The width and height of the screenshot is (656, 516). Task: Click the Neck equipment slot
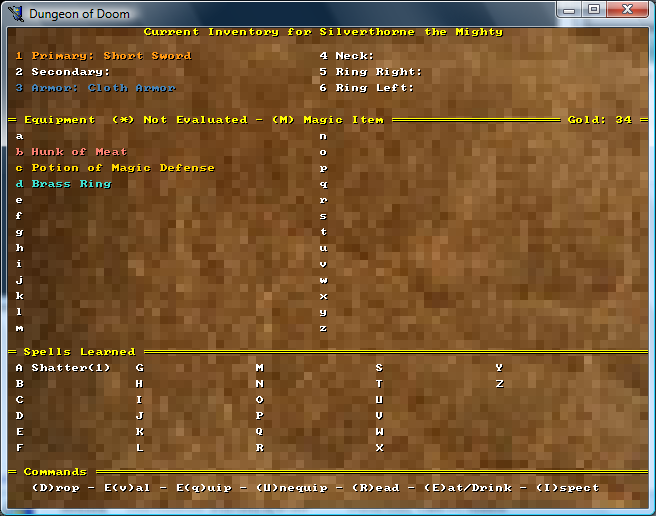click(346, 56)
